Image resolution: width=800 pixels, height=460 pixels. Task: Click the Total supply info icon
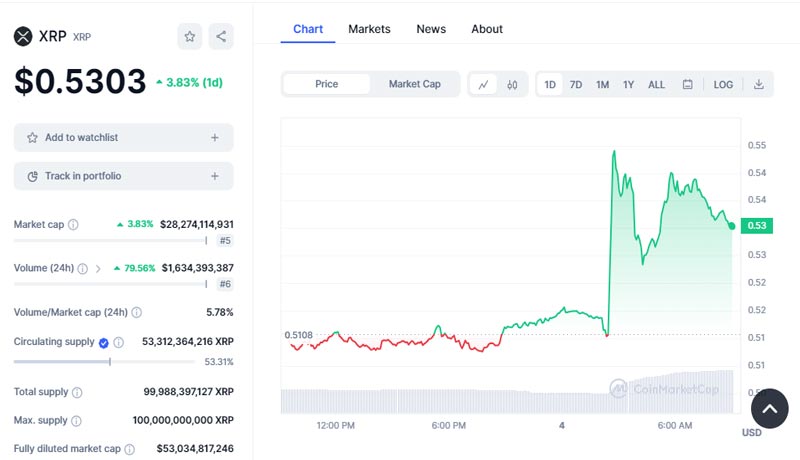click(x=77, y=392)
